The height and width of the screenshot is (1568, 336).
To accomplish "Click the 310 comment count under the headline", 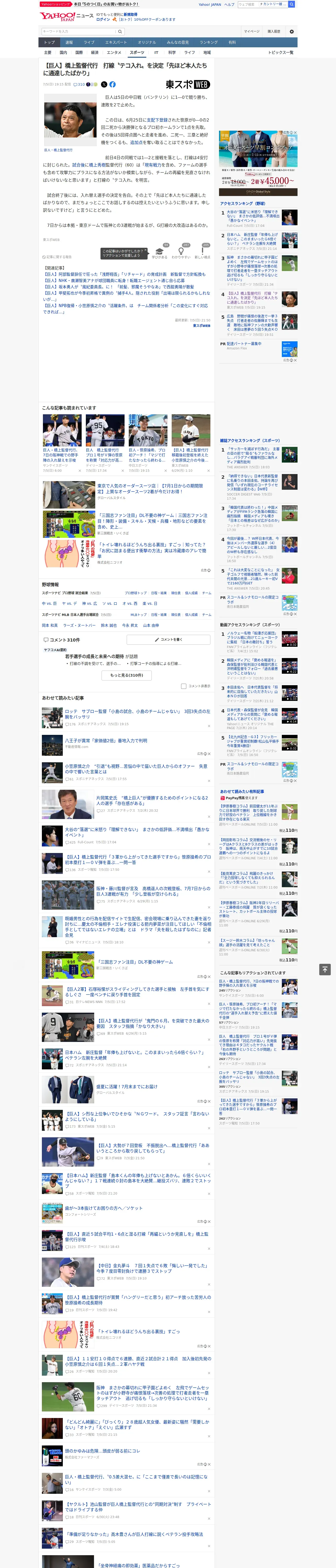I will click(79, 85).
